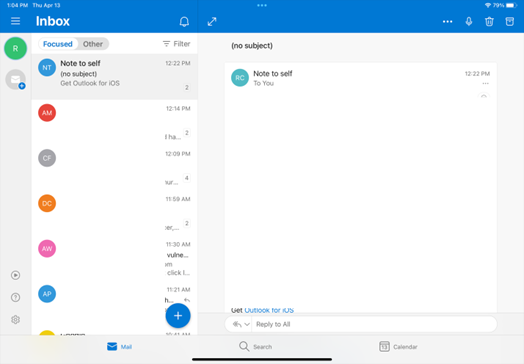This screenshot has height=364, width=524.
Task: Open the play icon in sidebar
Action: point(15,275)
